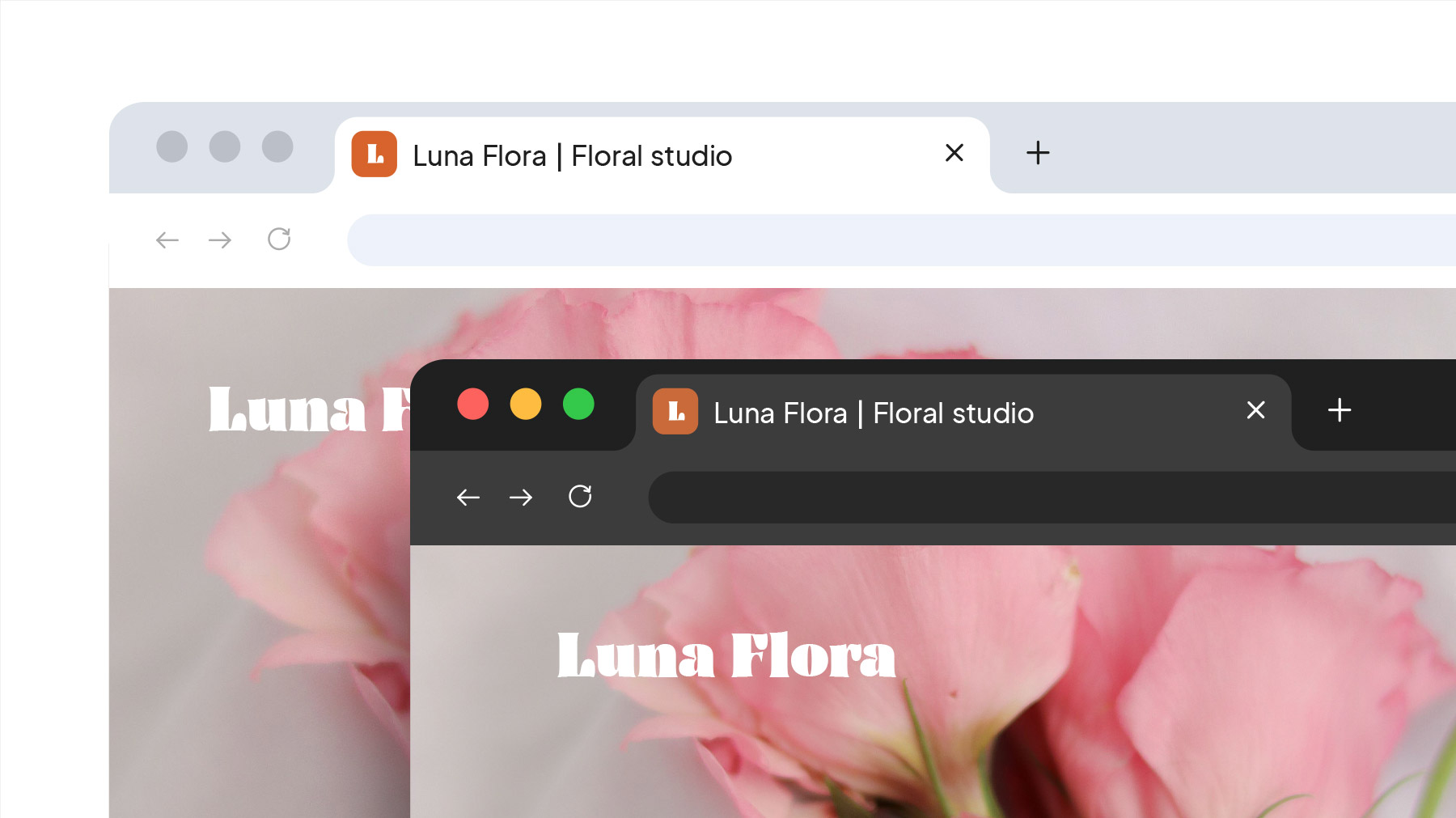Viewport: 1456px width, 818px height.
Task: Click the green maximize dot on dark window
Action: [x=578, y=404]
